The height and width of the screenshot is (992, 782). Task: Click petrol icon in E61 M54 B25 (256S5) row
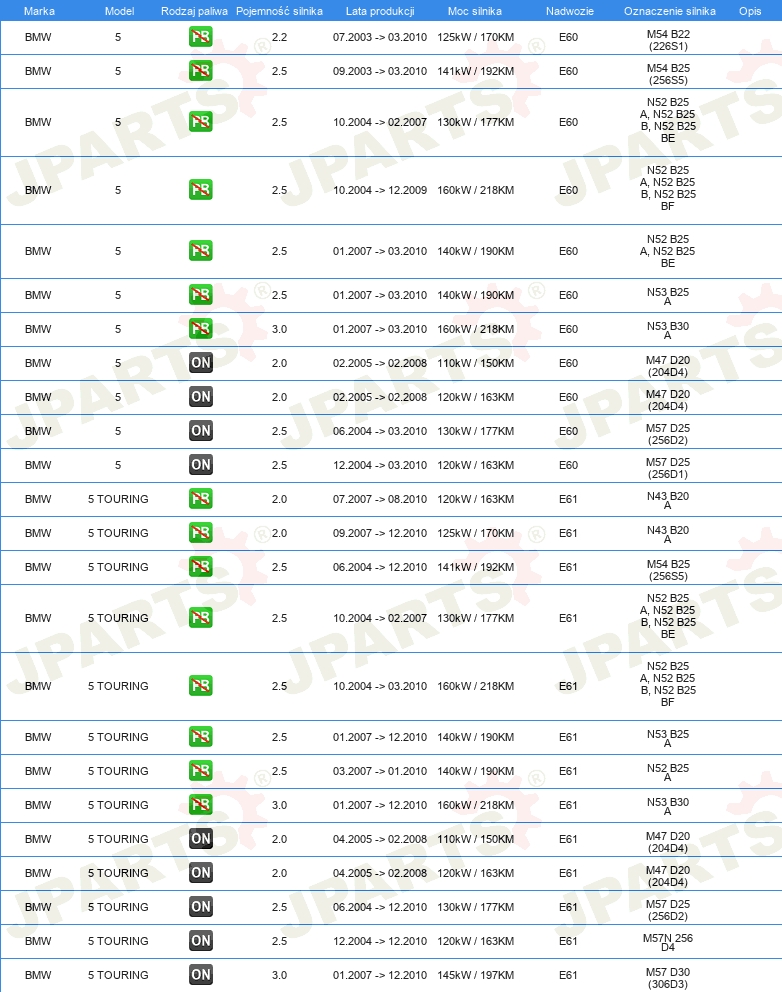[x=201, y=566]
